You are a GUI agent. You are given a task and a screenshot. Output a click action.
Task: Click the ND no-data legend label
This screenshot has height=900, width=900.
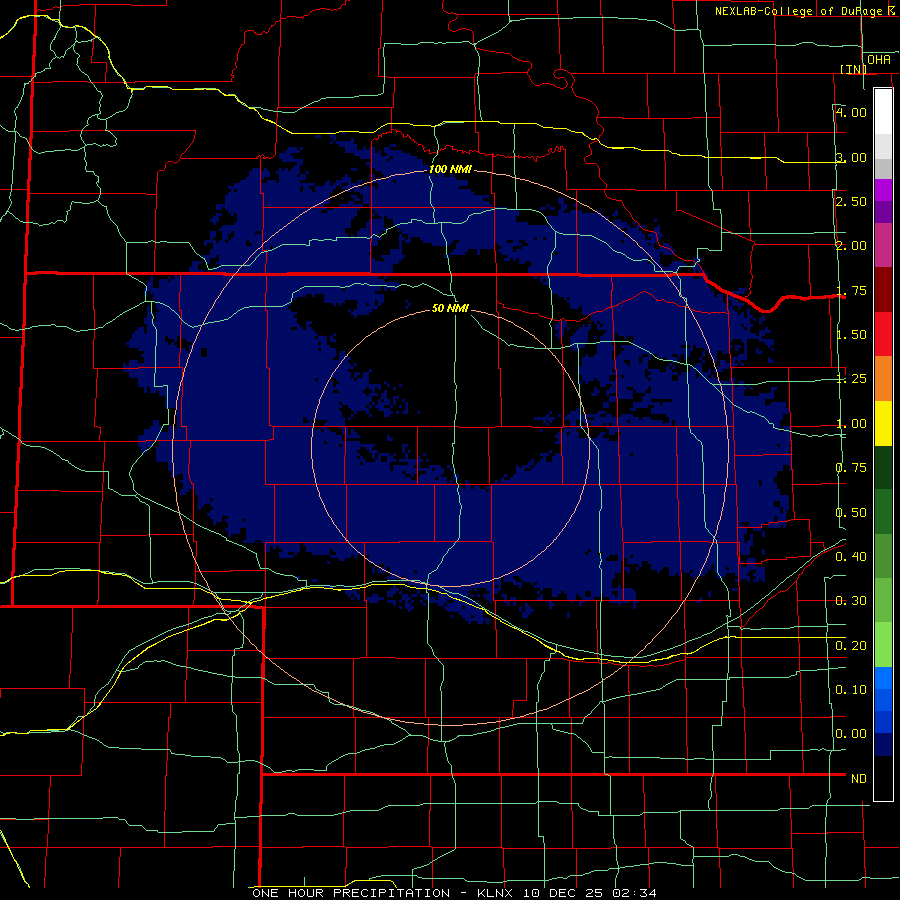tap(859, 779)
